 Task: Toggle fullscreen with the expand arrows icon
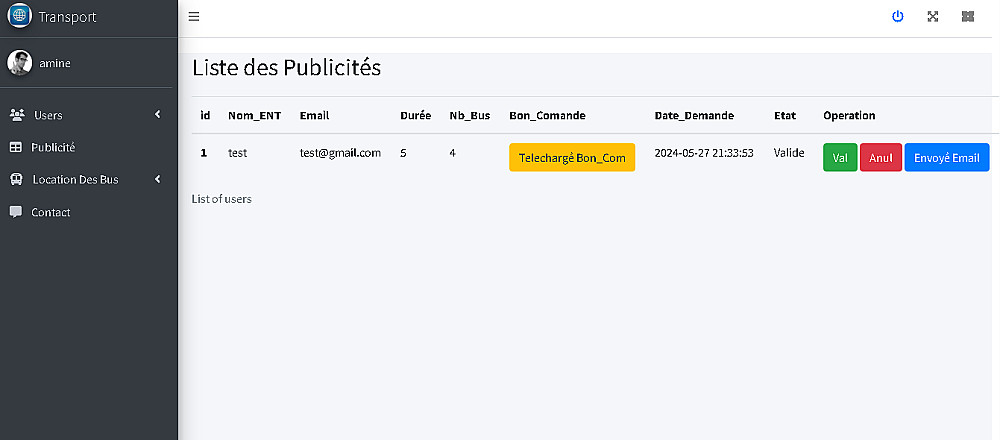pyautogui.click(x=933, y=17)
